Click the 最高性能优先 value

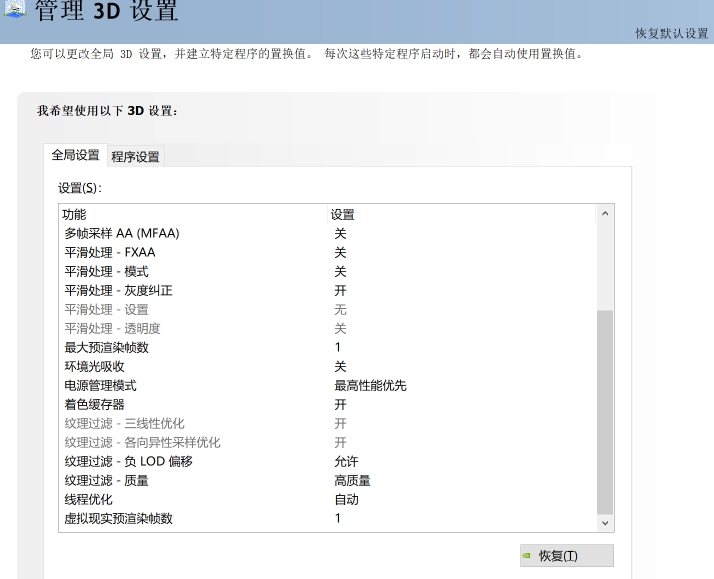click(x=370, y=386)
